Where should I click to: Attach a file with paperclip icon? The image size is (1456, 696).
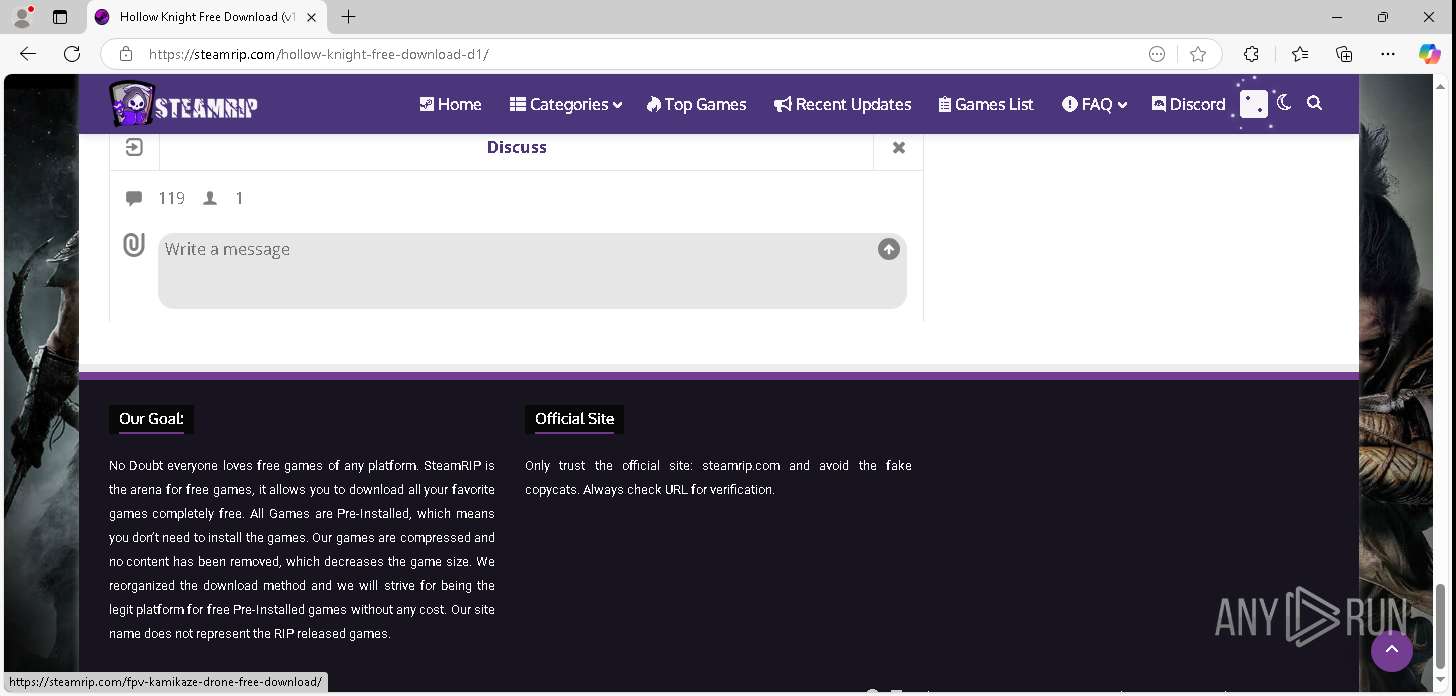[x=134, y=245]
